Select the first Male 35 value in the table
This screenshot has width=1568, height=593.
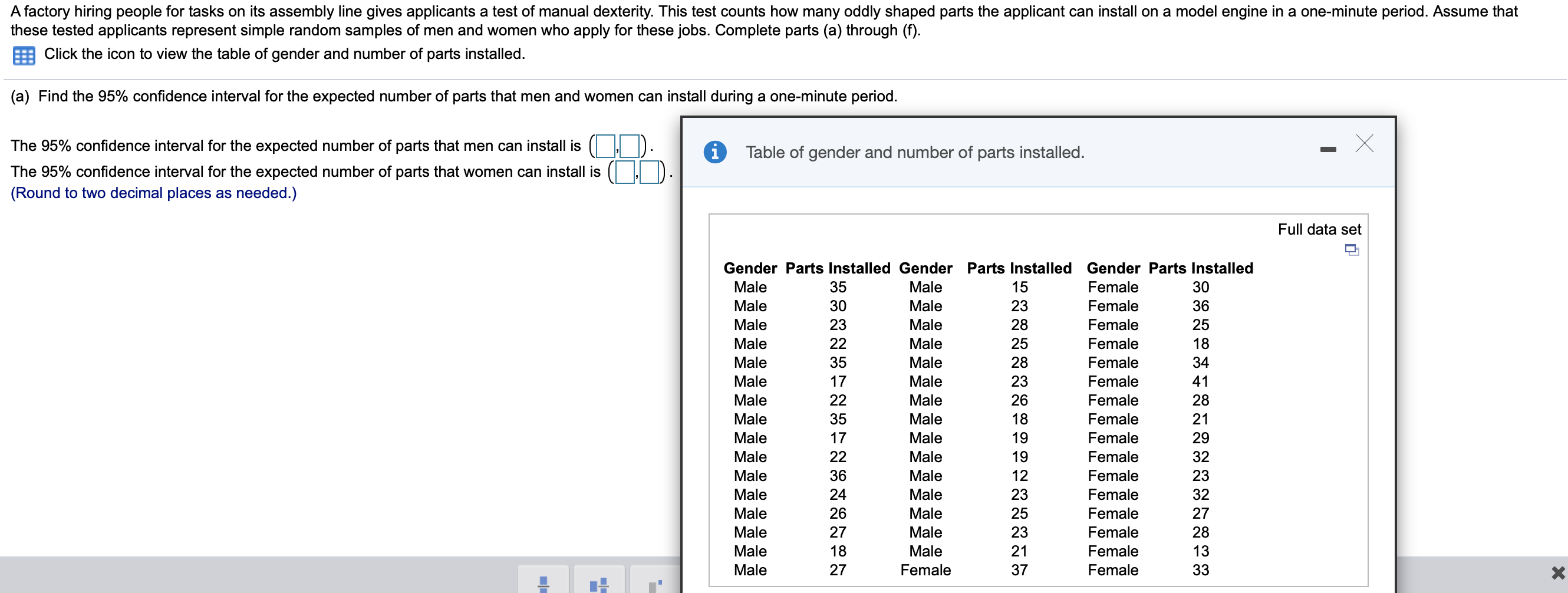tap(837, 286)
